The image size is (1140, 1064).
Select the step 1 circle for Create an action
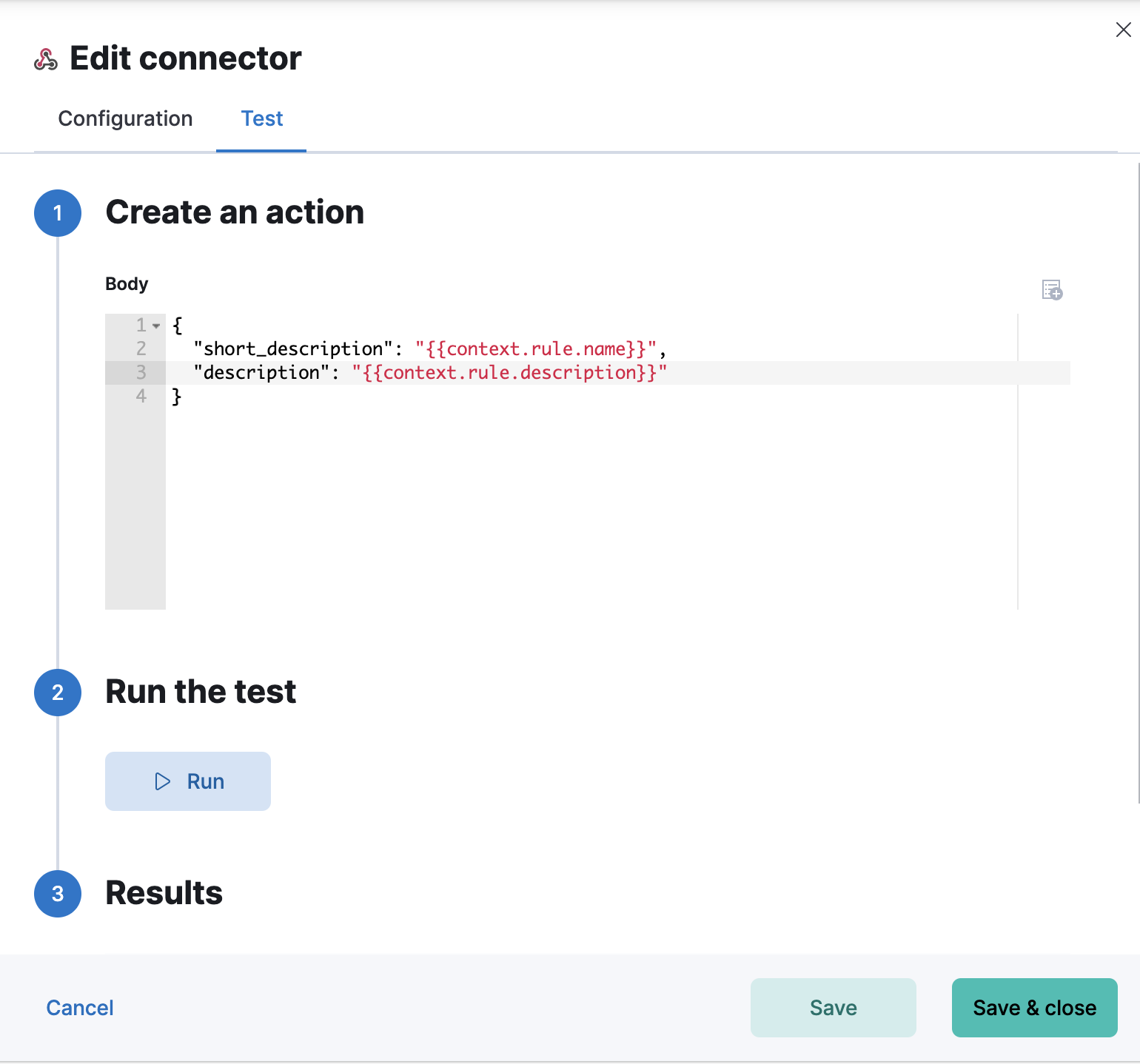pyautogui.click(x=57, y=213)
